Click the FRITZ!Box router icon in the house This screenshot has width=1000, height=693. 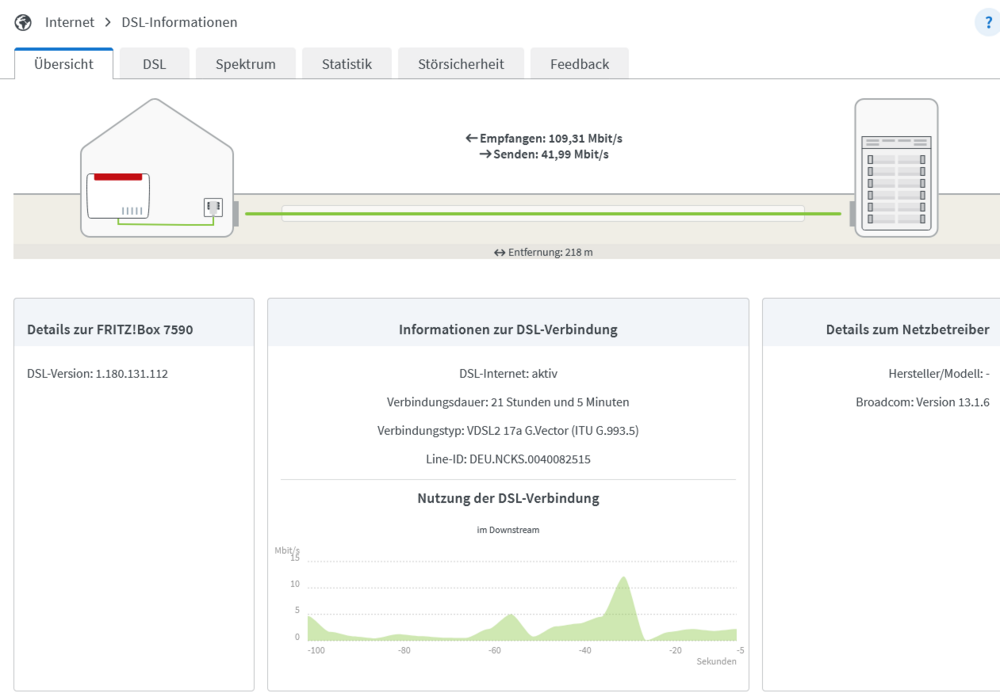(118, 196)
